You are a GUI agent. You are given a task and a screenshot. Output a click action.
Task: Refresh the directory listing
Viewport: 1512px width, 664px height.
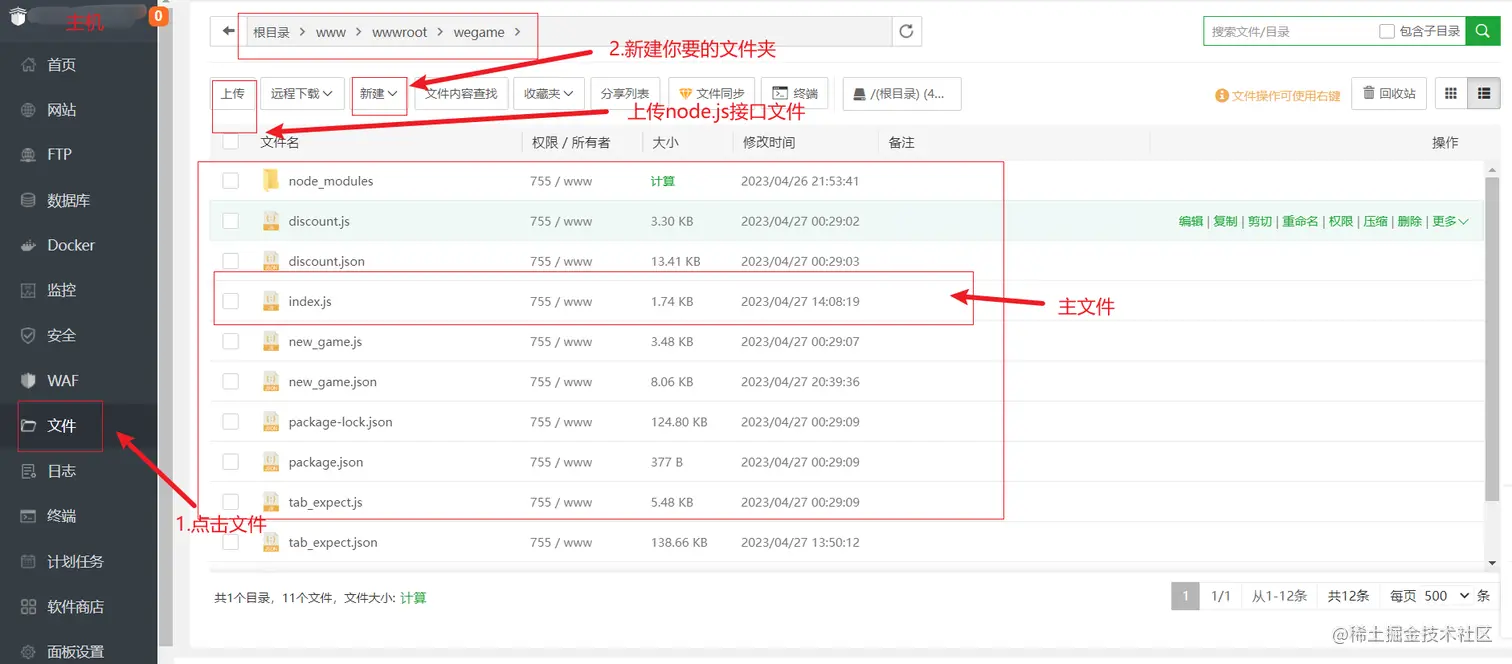pyautogui.click(x=906, y=32)
